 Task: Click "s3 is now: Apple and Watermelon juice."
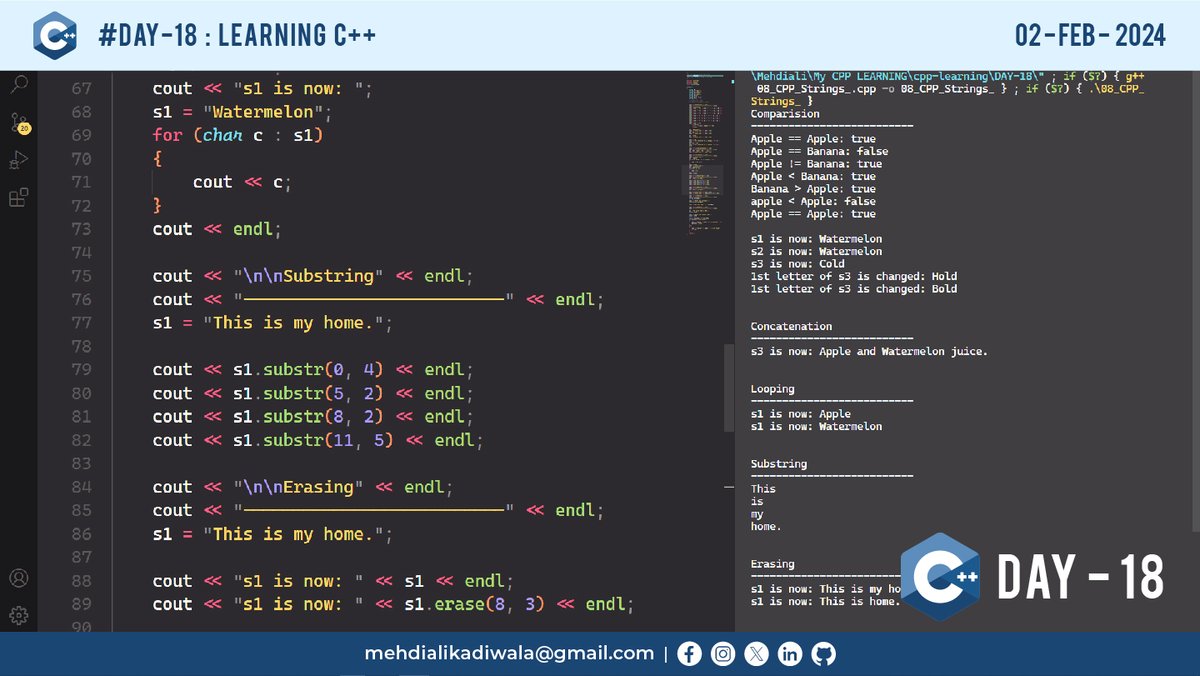(x=869, y=352)
